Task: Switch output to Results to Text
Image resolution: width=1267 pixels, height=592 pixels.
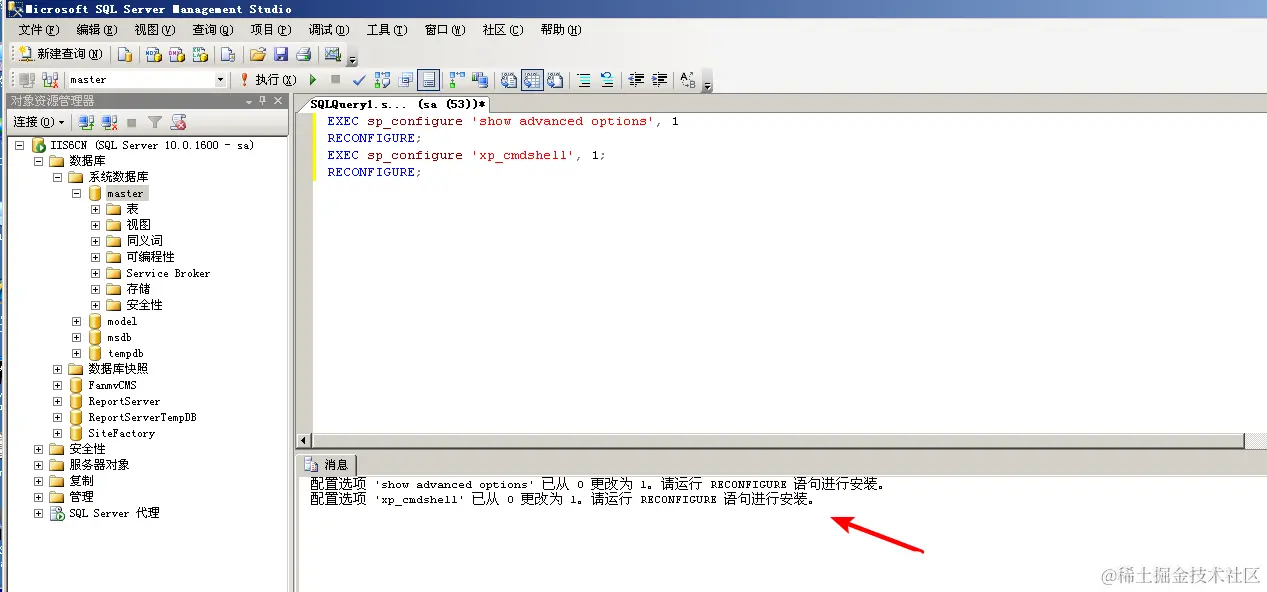Action: [x=509, y=79]
